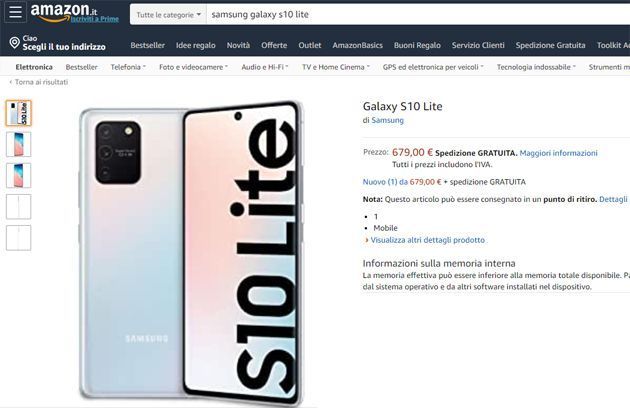This screenshot has height=408, width=630.
Task: Select the first S10 Lite thumbnail
Action: pyautogui.click(x=18, y=113)
